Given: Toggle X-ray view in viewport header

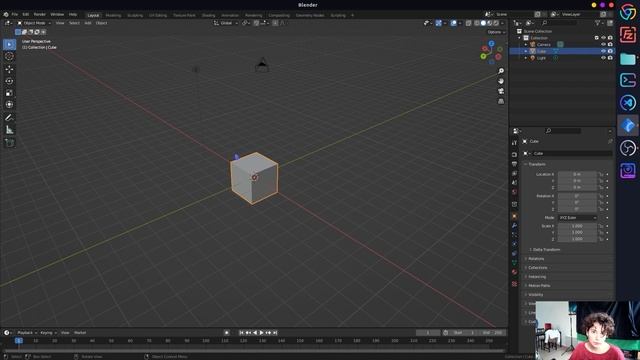Looking at the screenshot, I should tap(469, 23).
